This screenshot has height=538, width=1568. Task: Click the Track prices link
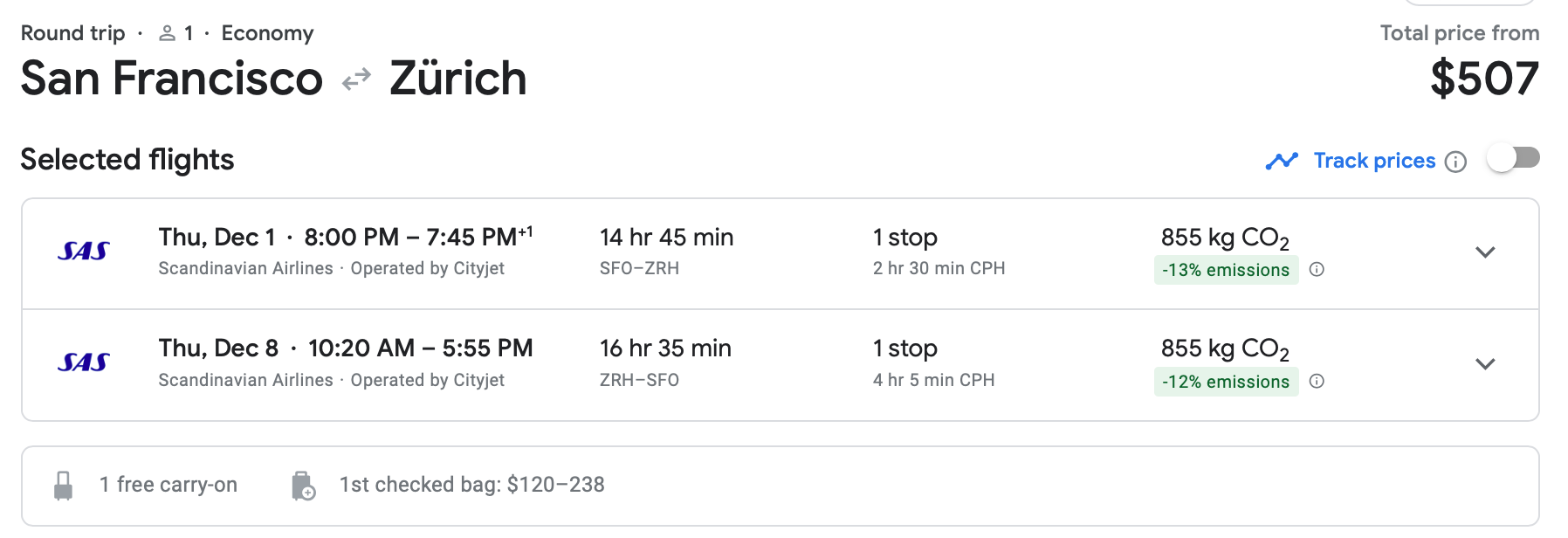(1374, 161)
